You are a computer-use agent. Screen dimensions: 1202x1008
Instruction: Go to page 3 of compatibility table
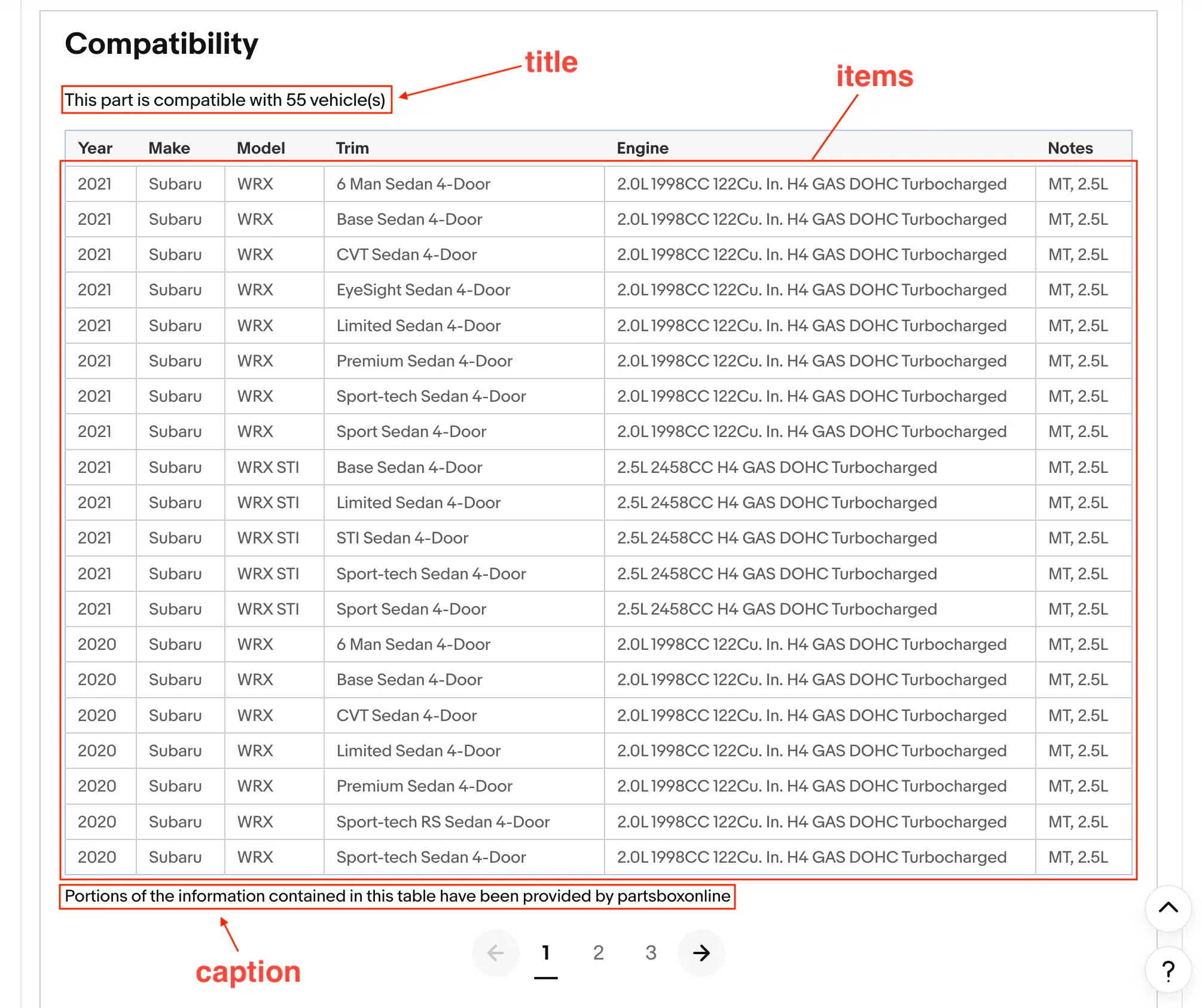651,953
